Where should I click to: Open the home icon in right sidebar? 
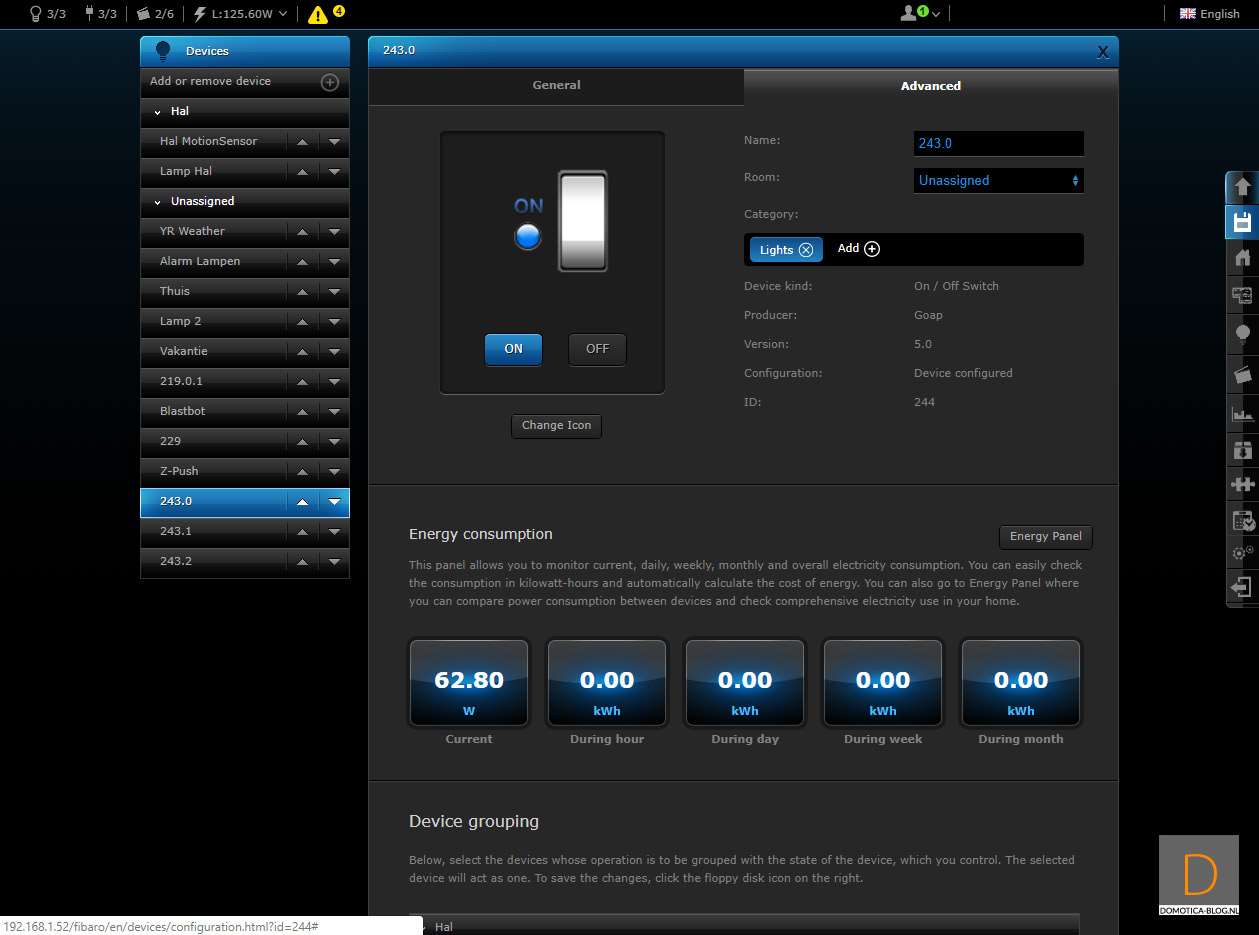coord(1242,258)
